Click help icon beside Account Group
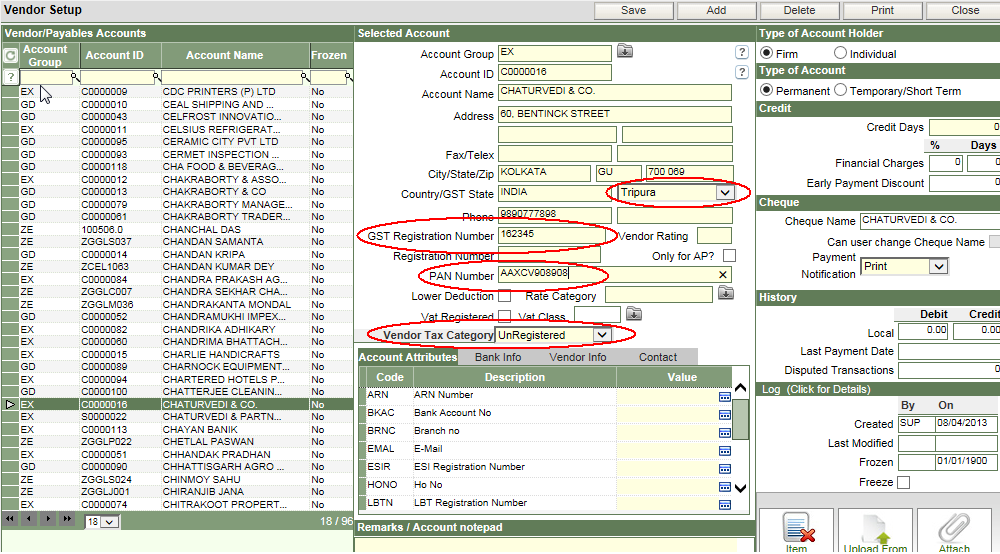1000x554 pixels. 741,52
